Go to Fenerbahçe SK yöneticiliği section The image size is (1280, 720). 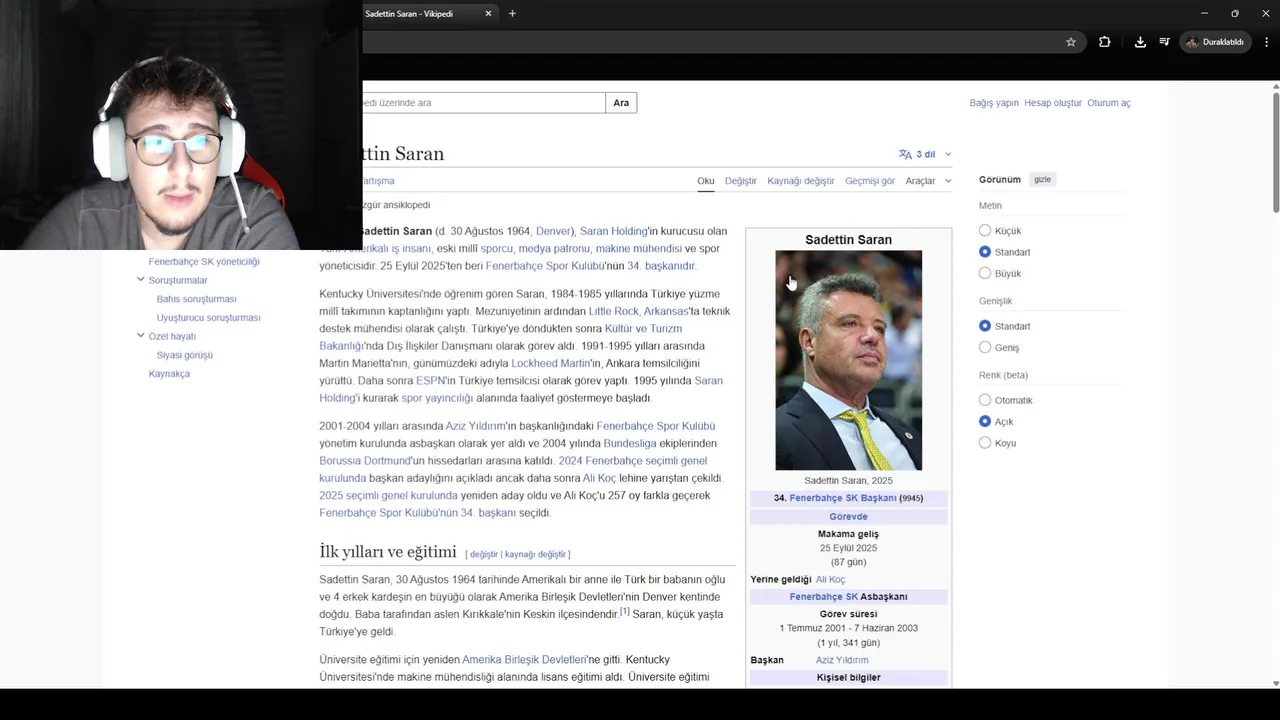(204, 262)
